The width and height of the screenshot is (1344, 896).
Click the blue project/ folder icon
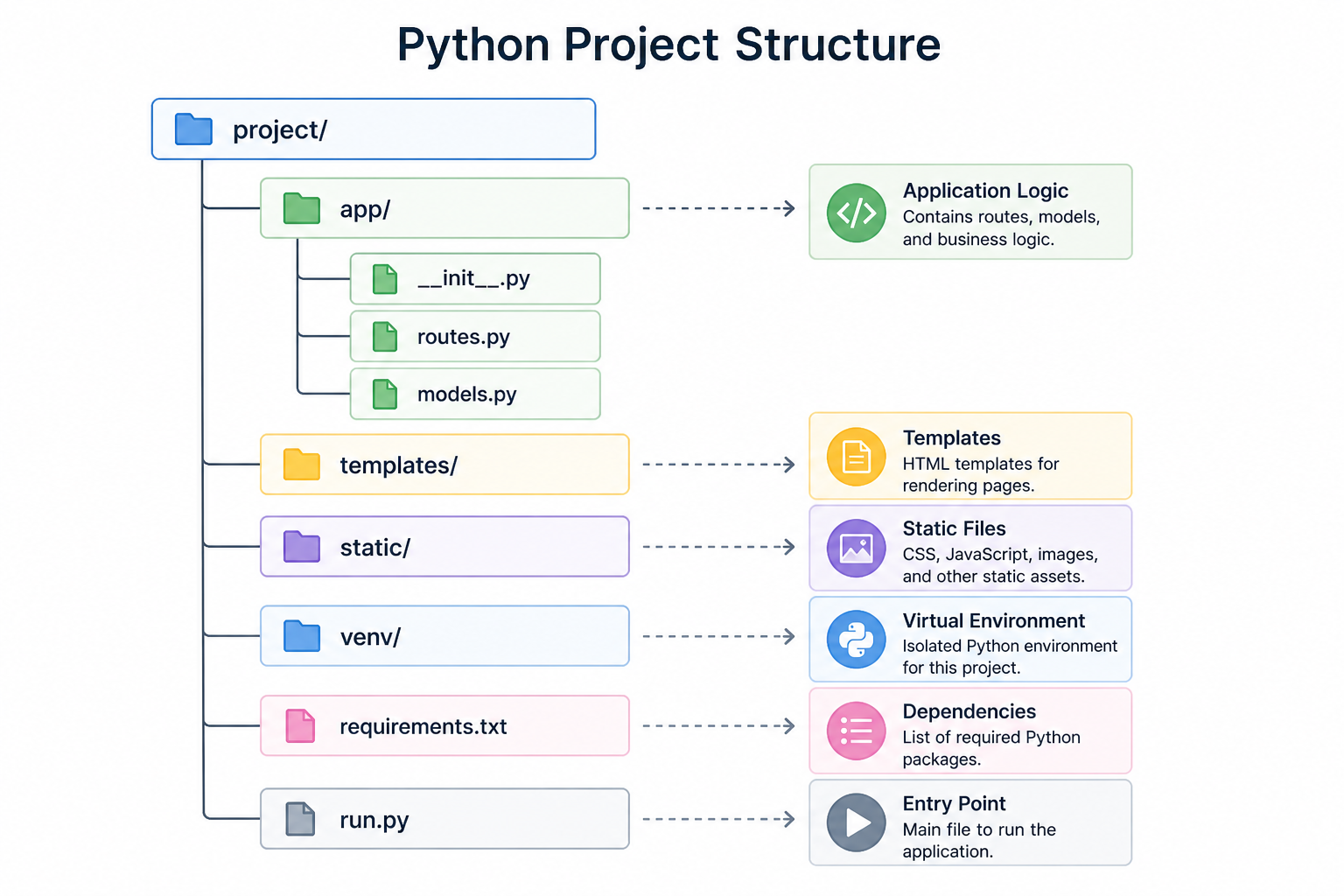tap(193, 129)
